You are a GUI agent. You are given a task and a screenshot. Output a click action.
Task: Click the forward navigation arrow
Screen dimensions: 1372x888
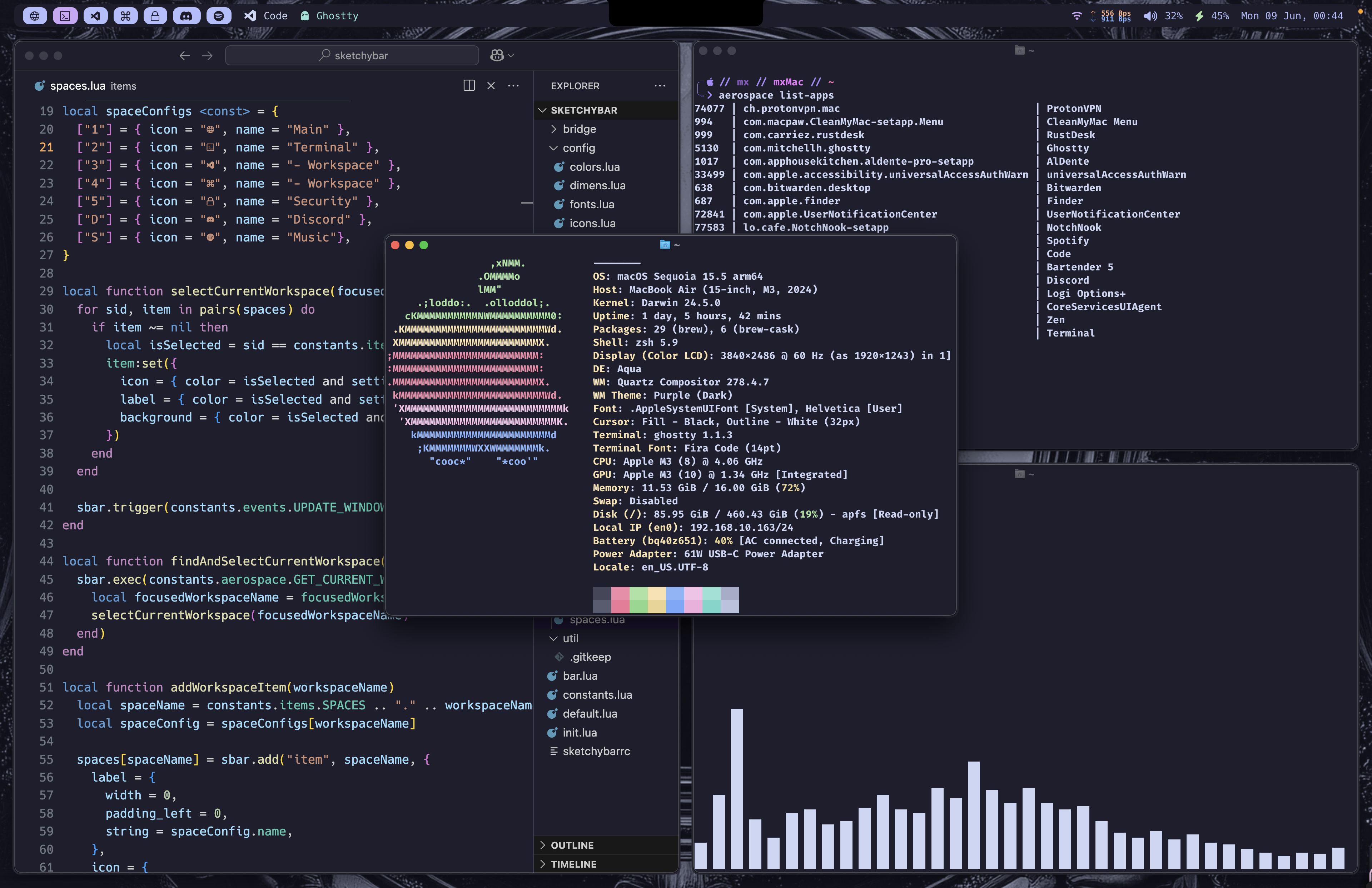(x=207, y=55)
